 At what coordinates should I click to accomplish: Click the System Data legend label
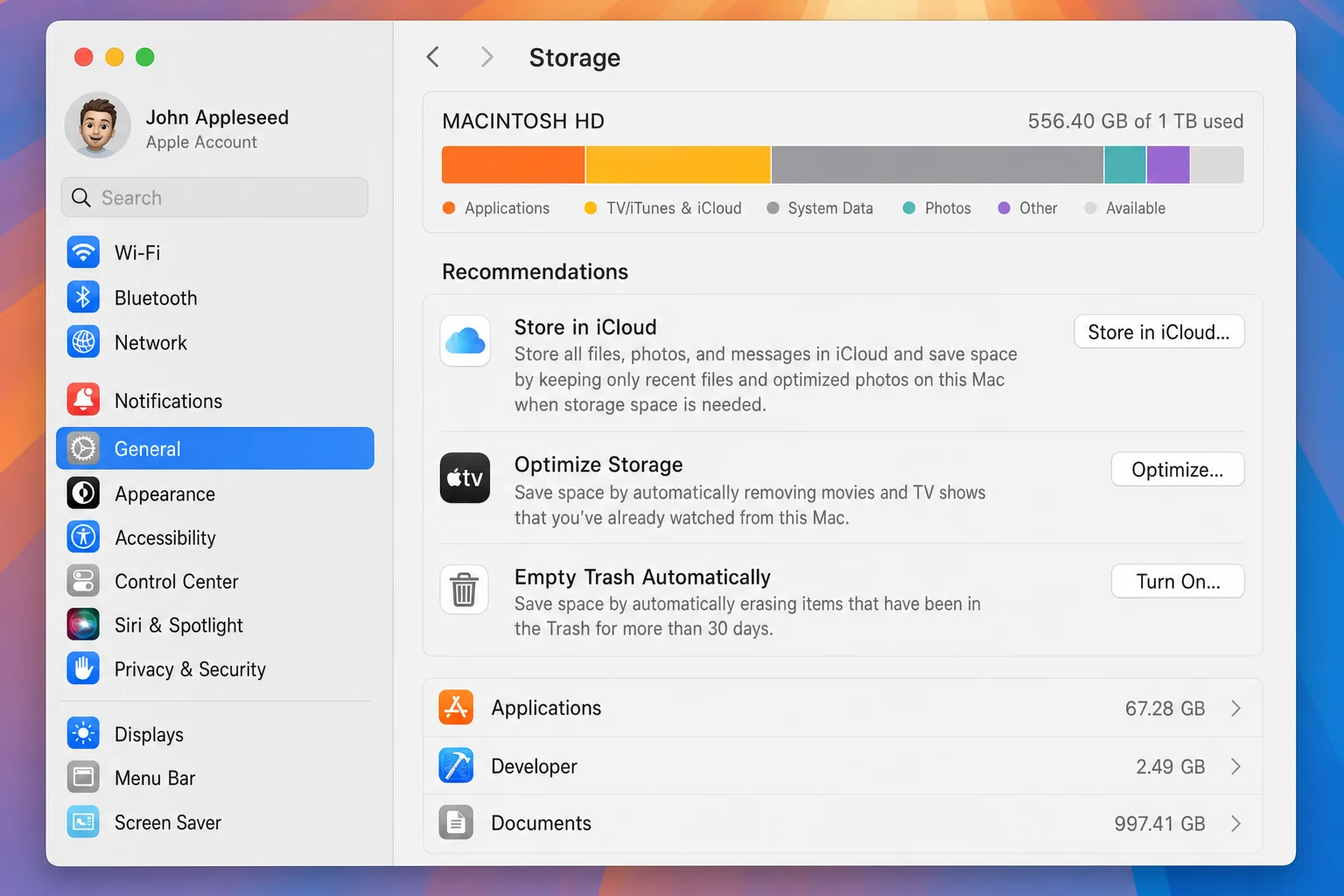tap(830, 208)
